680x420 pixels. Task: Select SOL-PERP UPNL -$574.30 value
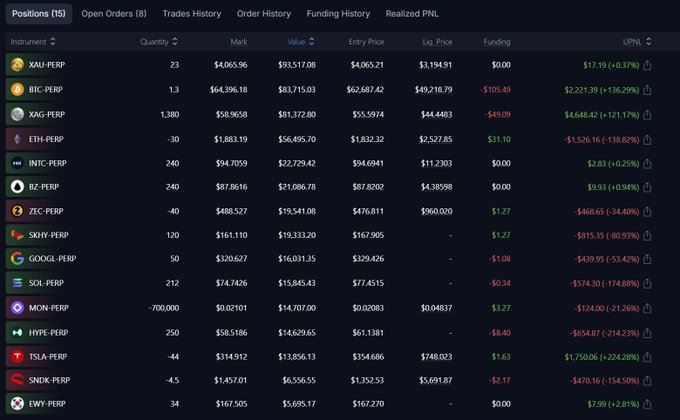coord(585,283)
